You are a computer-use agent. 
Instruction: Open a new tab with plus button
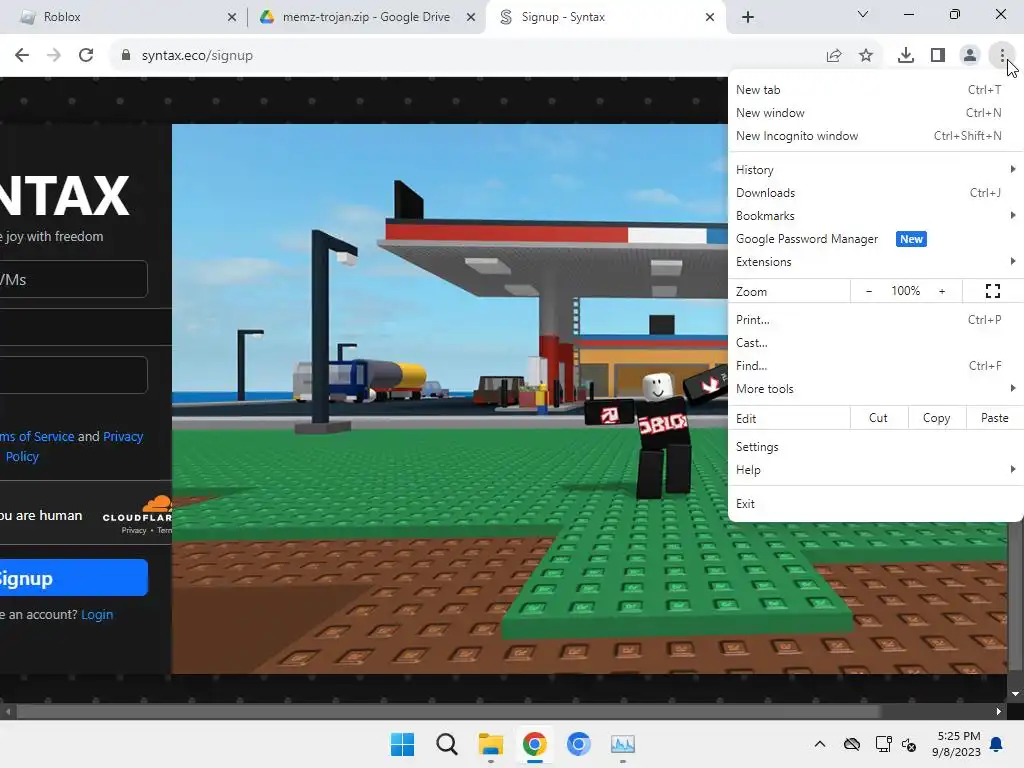point(748,17)
